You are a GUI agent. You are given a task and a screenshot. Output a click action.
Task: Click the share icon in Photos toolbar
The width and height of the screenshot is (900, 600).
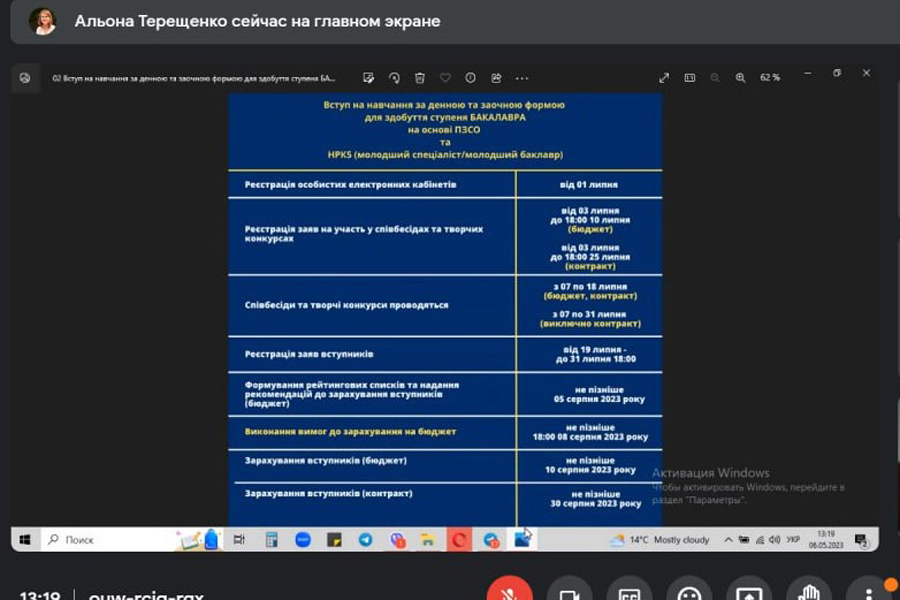pos(496,78)
